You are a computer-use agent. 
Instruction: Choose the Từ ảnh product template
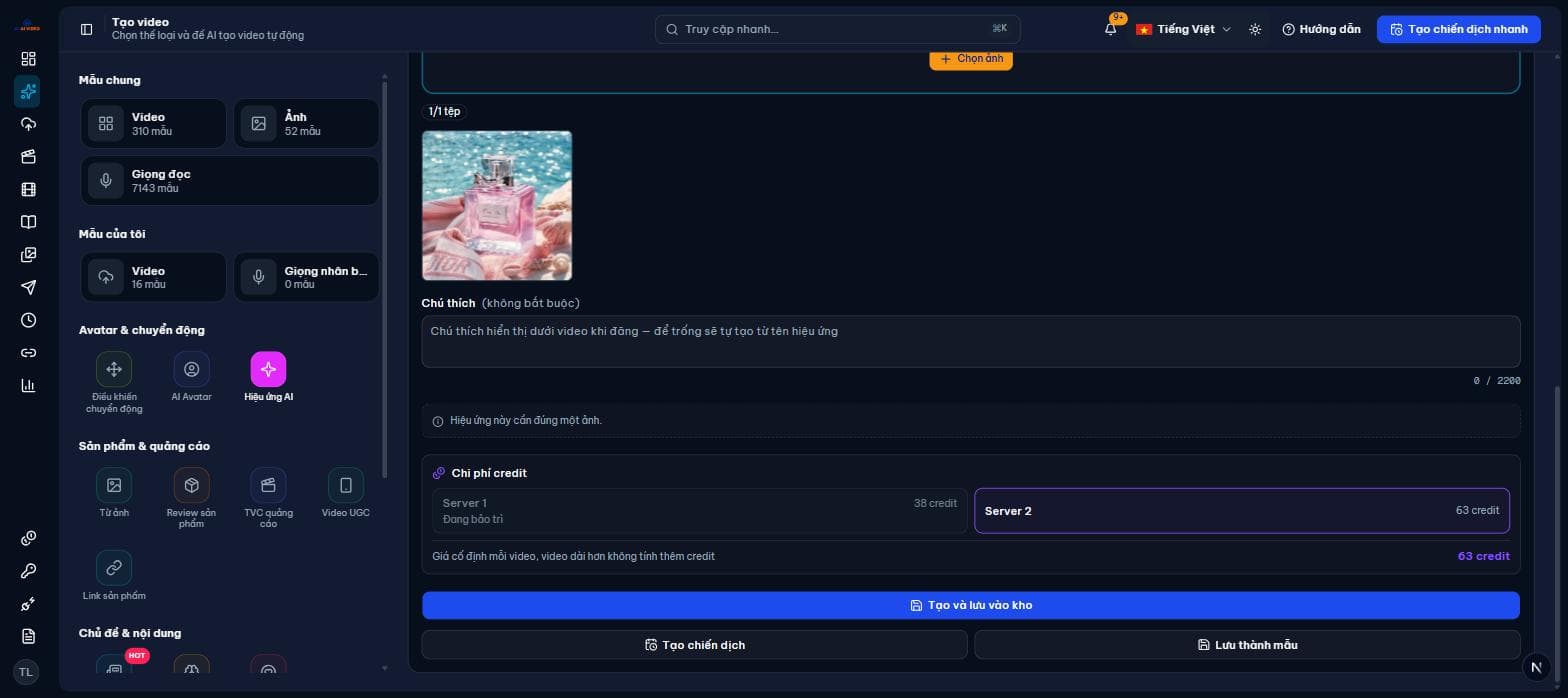click(x=114, y=493)
